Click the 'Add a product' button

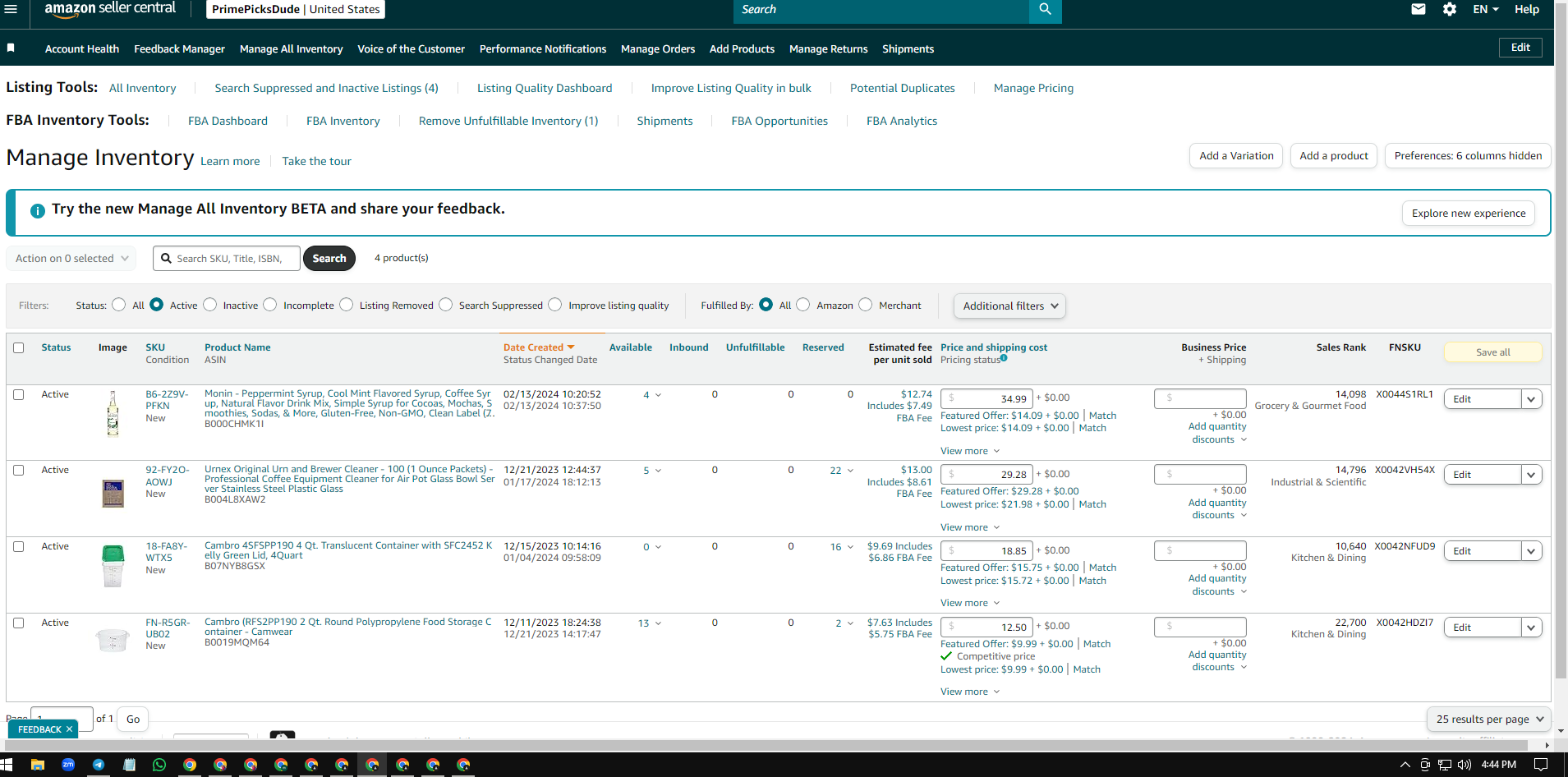[1334, 155]
